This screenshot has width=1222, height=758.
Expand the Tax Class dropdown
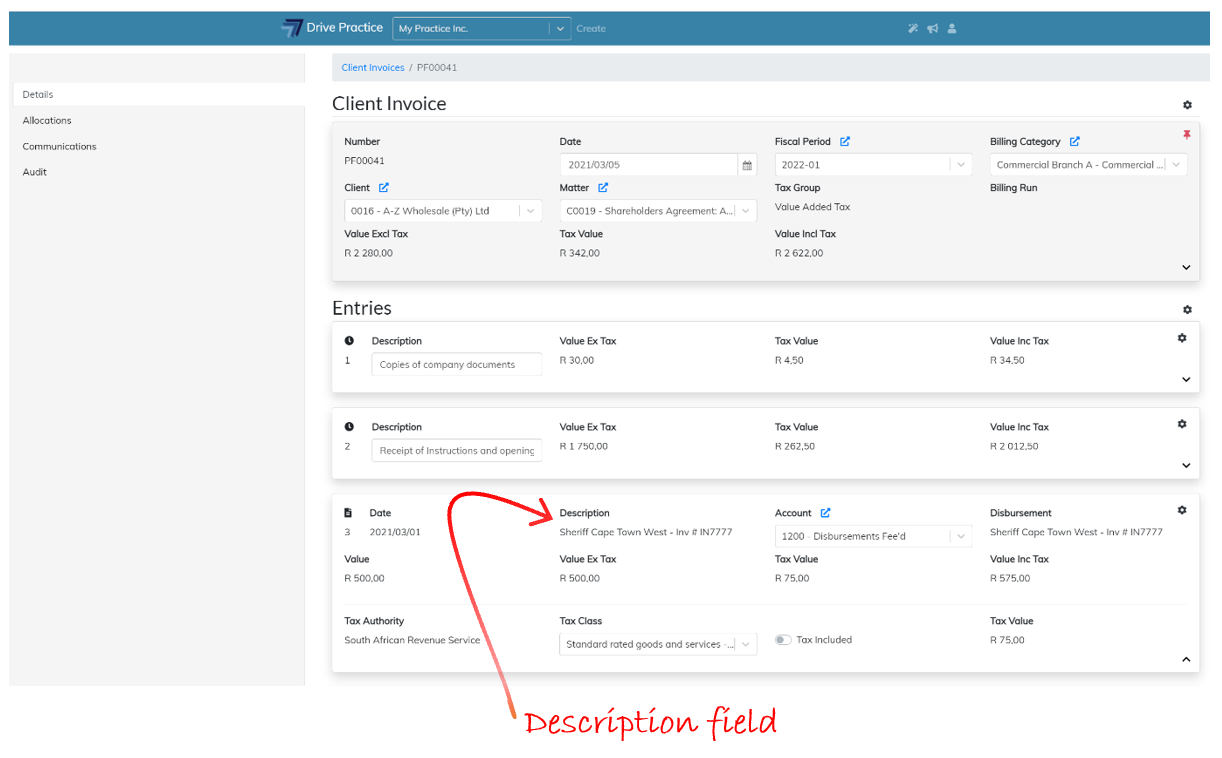745,645
